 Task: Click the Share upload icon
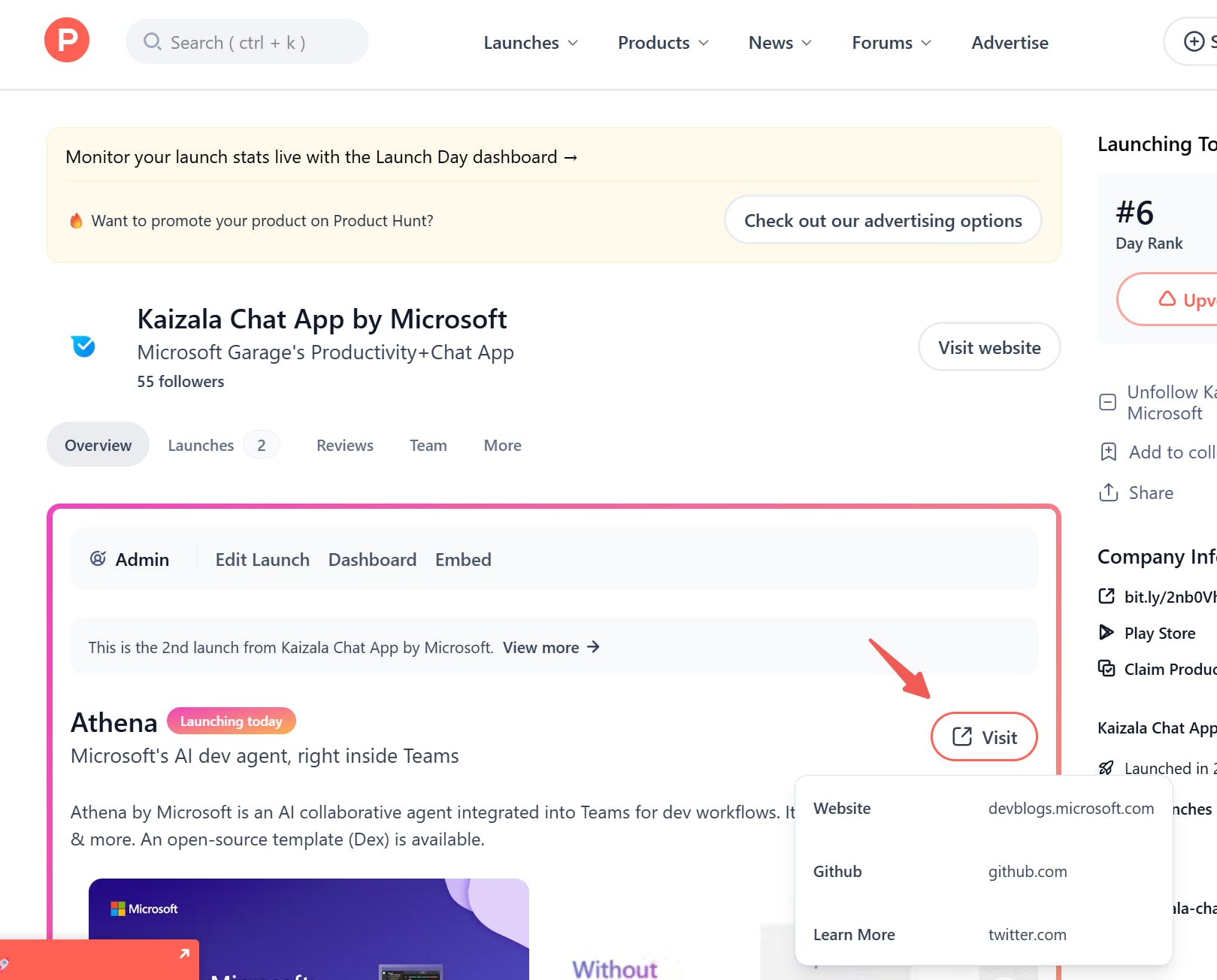1108,493
